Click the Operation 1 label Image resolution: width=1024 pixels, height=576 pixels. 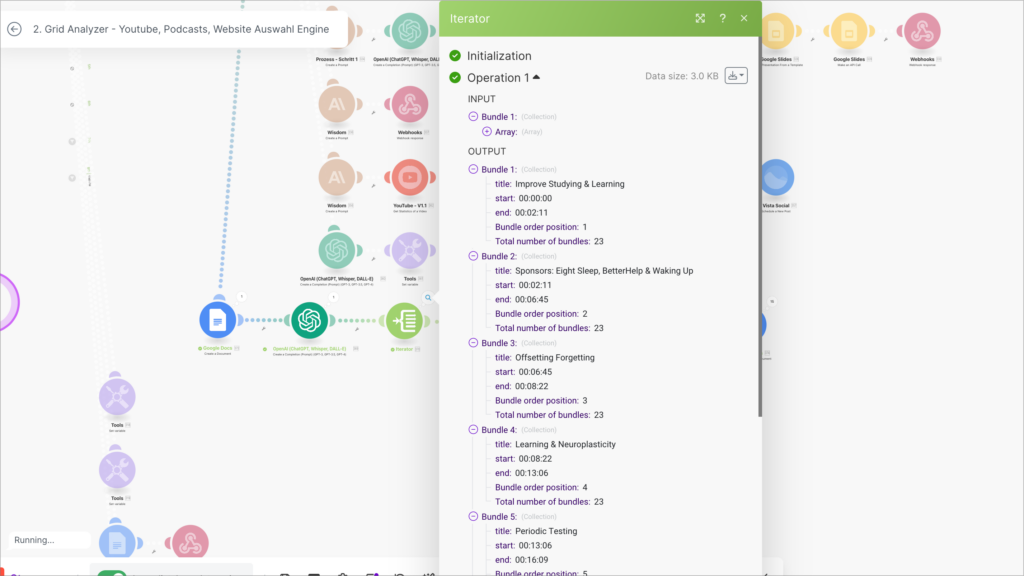[x=498, y=78]
